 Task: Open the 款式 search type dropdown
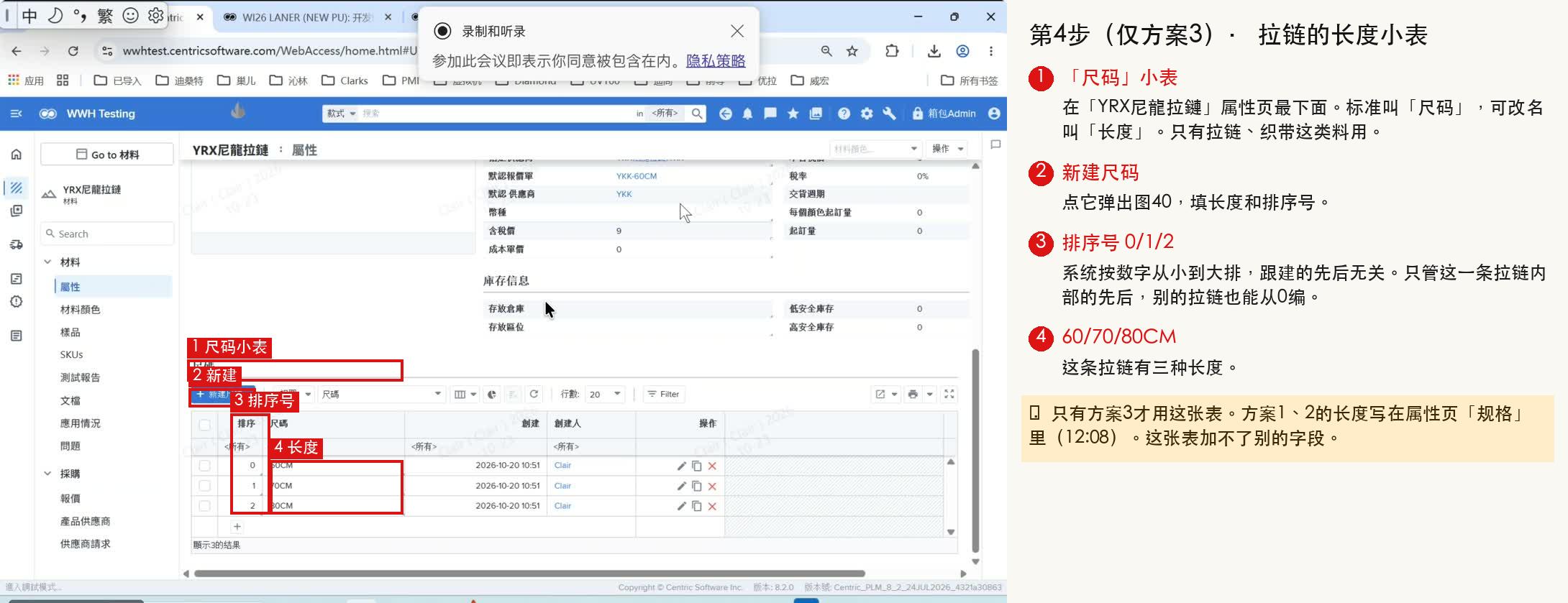click(341, 114)
